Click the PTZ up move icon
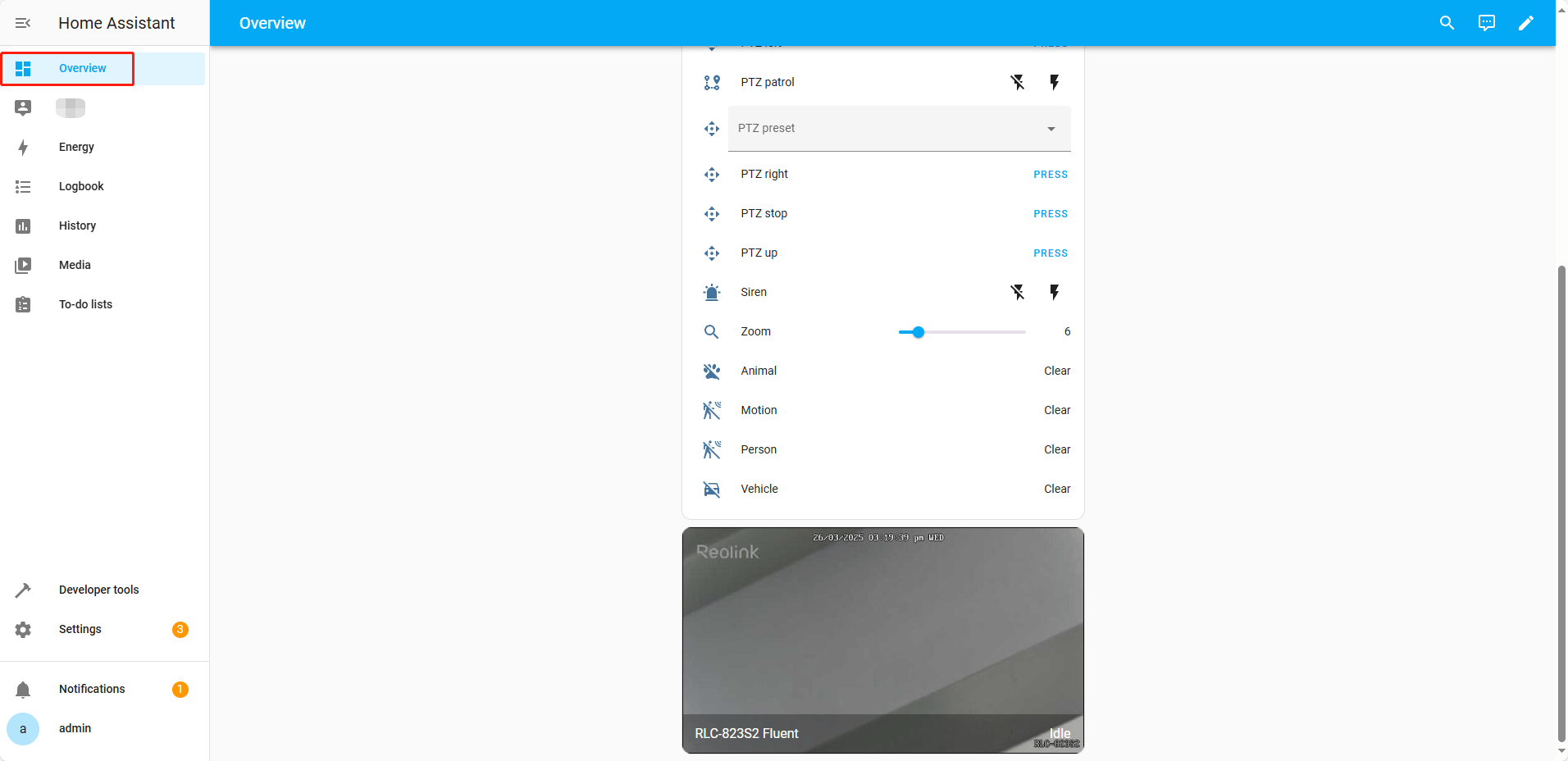This screenshot has width=1568, height=761. point(712,253)
